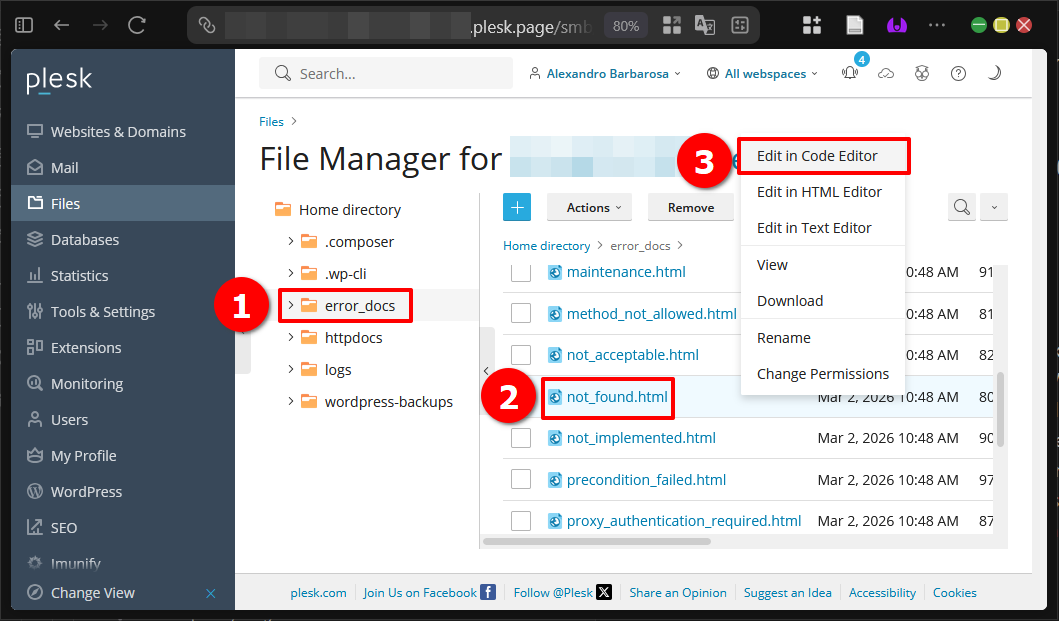The width and height of the screenshot is (1059, 621).
Task: Close the Change View option
Action: pos(211,593)
